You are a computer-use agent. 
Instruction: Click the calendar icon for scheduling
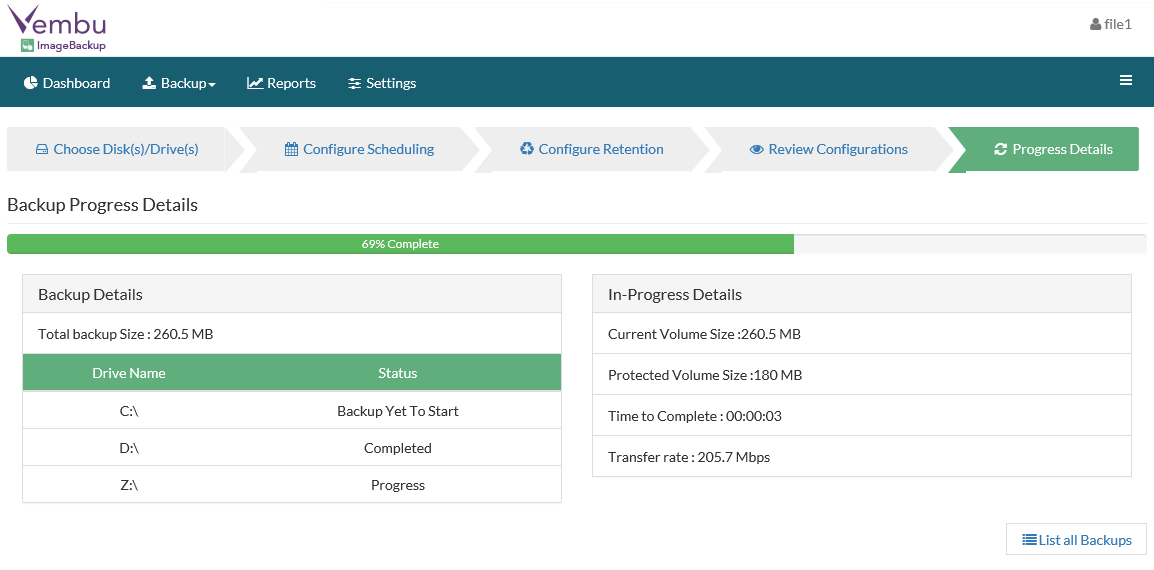tap(291, 150)
